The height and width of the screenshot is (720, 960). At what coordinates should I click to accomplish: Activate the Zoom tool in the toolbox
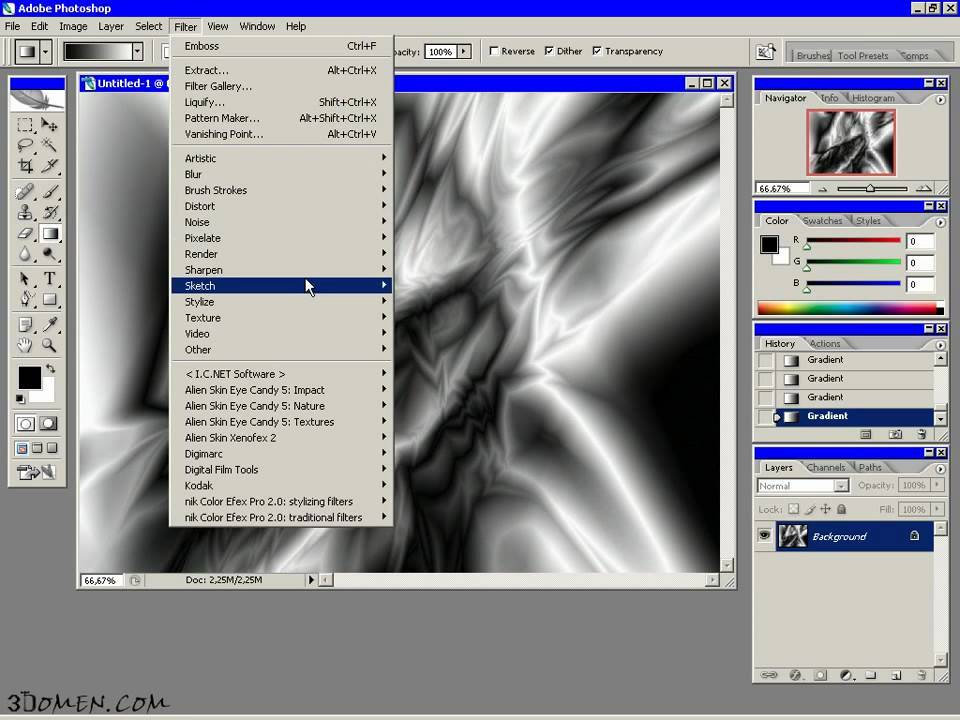(49, 345)
